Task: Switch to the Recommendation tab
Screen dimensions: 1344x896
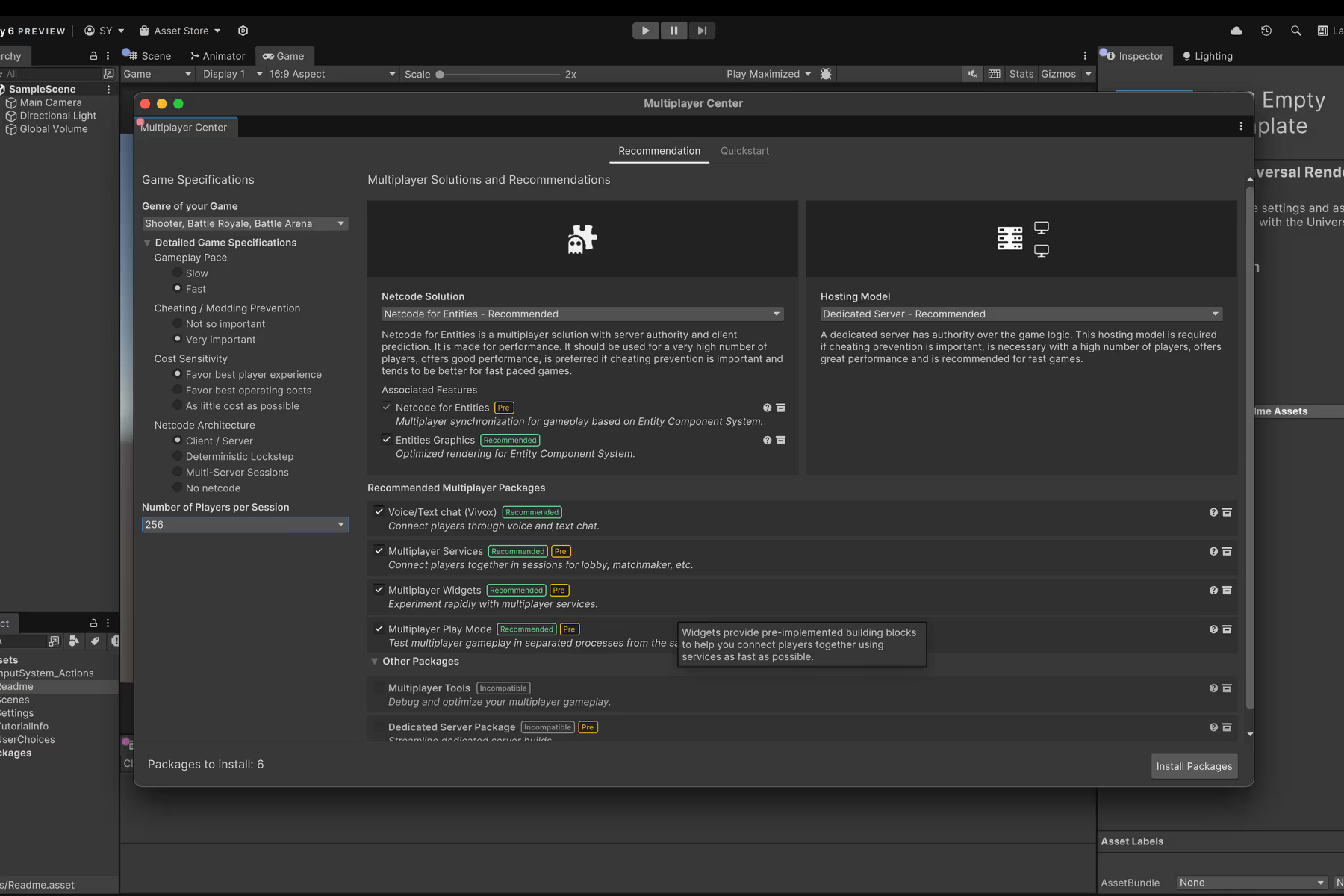Action: (659, 151)
